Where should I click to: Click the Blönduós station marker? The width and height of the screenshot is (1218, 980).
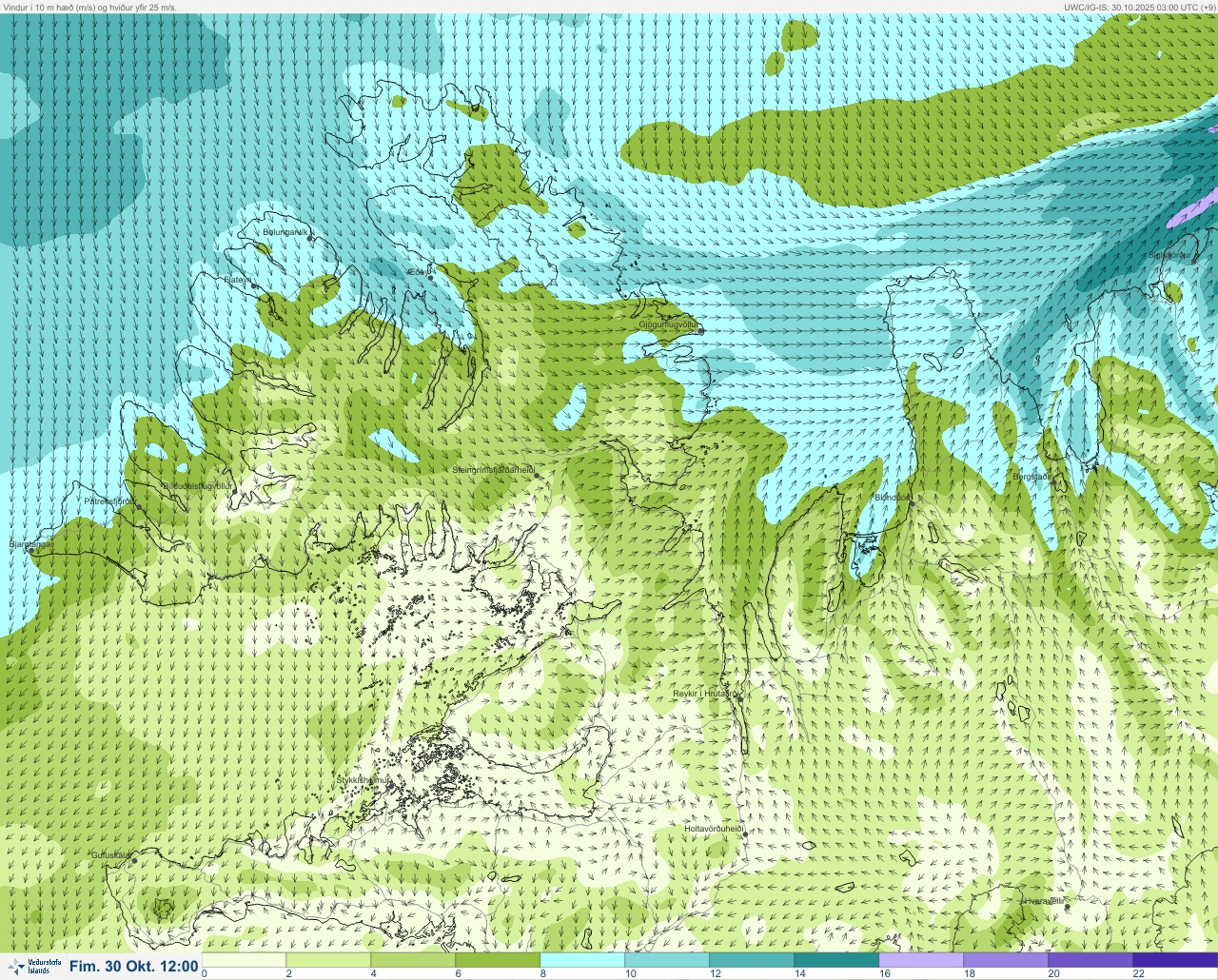coord(911,503)
